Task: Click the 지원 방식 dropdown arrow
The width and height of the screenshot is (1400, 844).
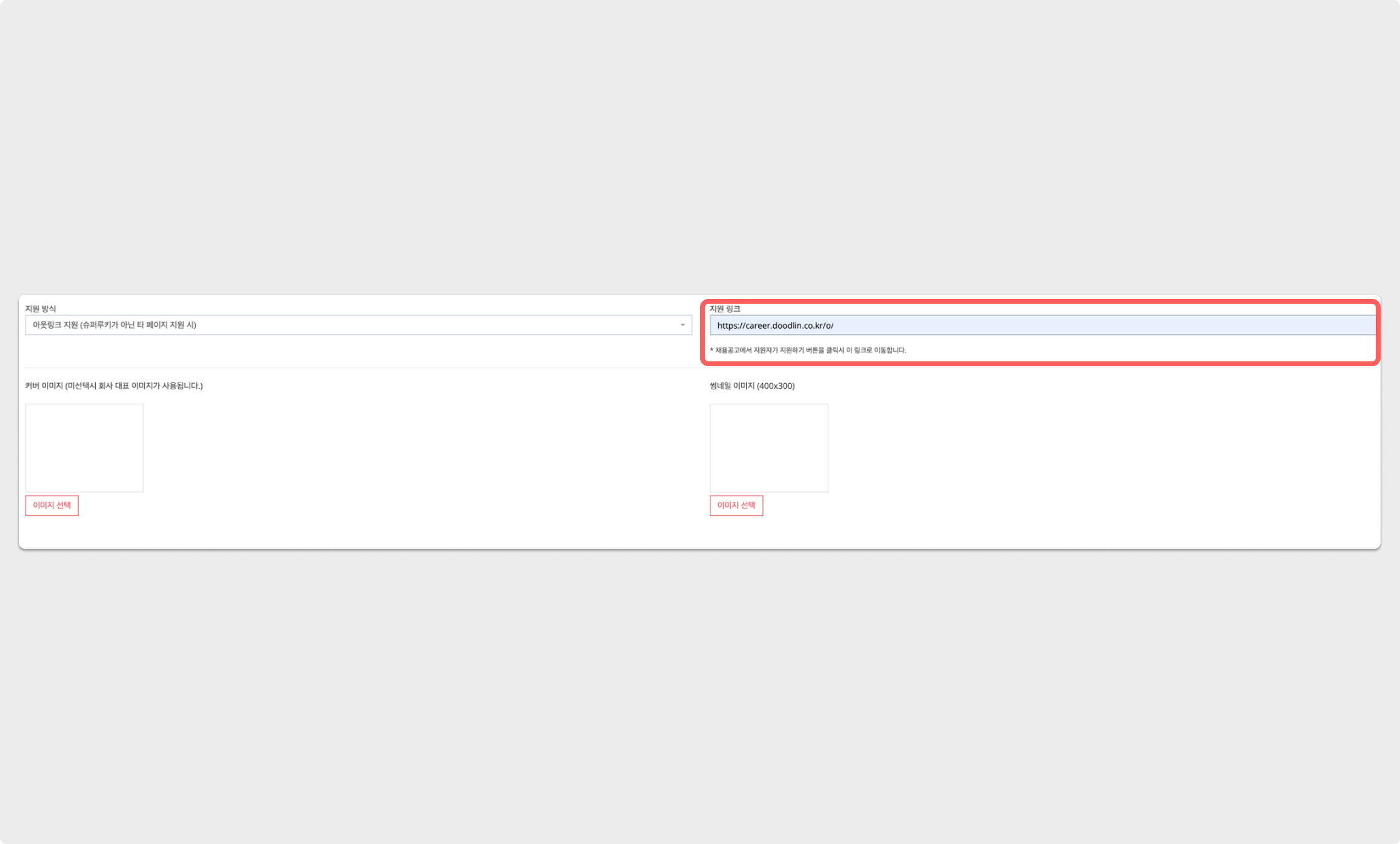Action: (x=682, y=325)
